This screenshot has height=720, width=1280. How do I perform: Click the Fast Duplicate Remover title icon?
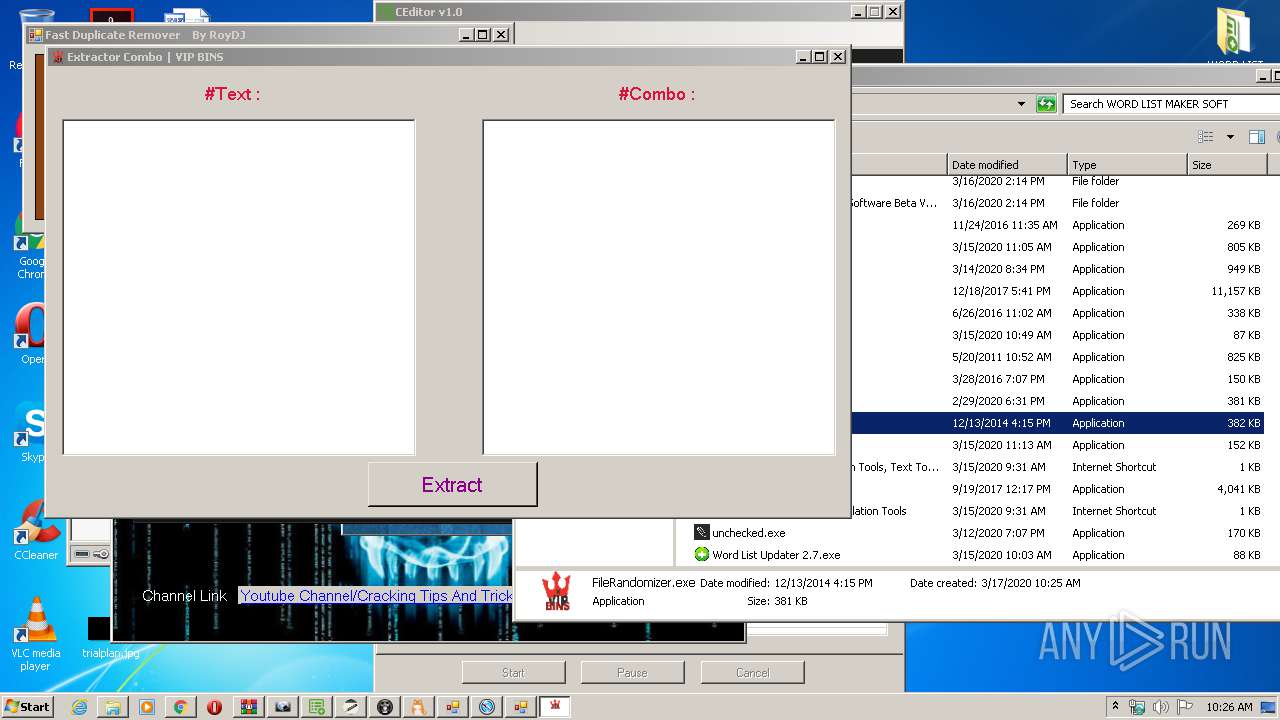point(36,35)
